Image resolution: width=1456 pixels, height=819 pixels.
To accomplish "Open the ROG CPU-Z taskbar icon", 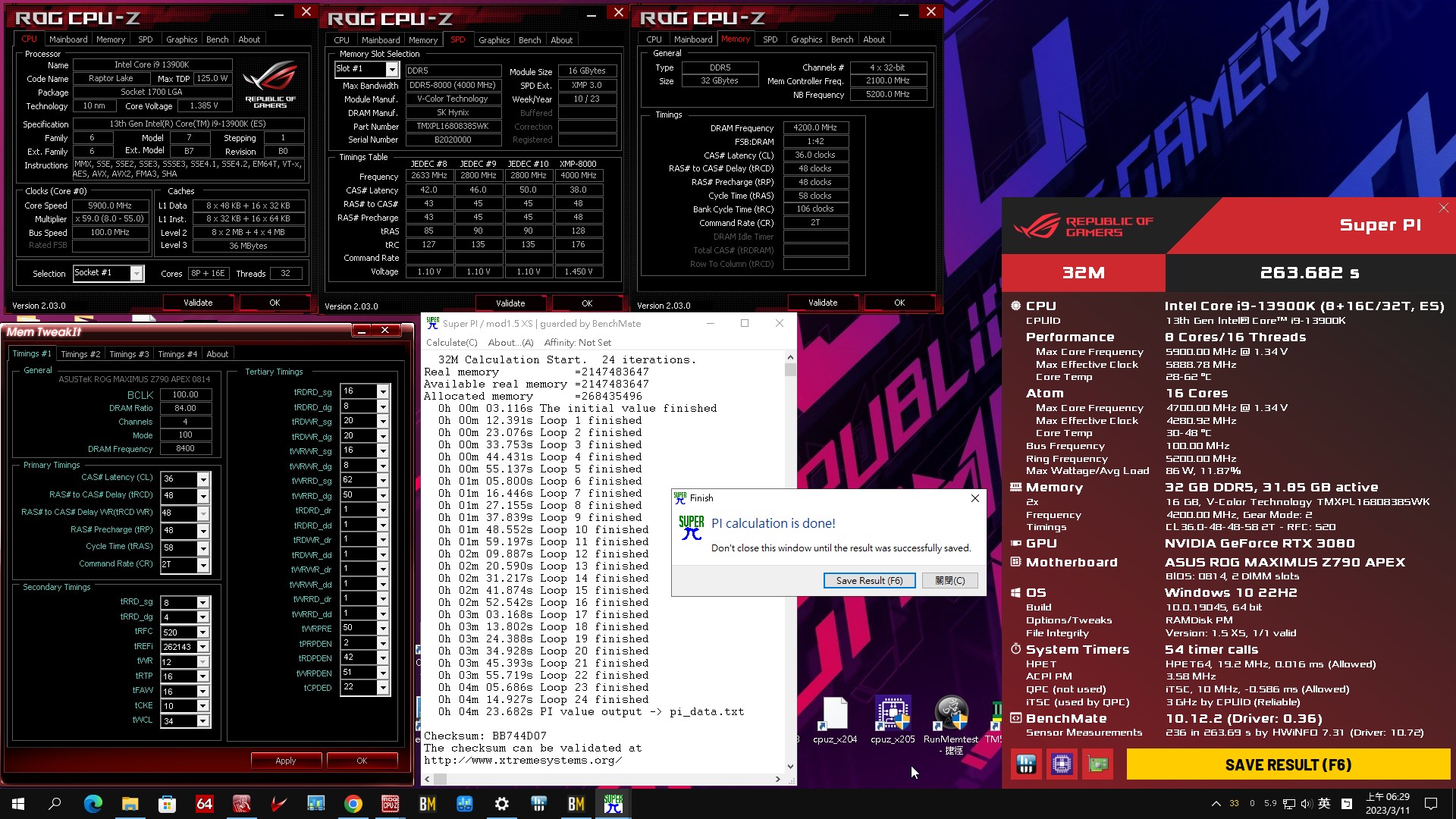I will (391, 804).
